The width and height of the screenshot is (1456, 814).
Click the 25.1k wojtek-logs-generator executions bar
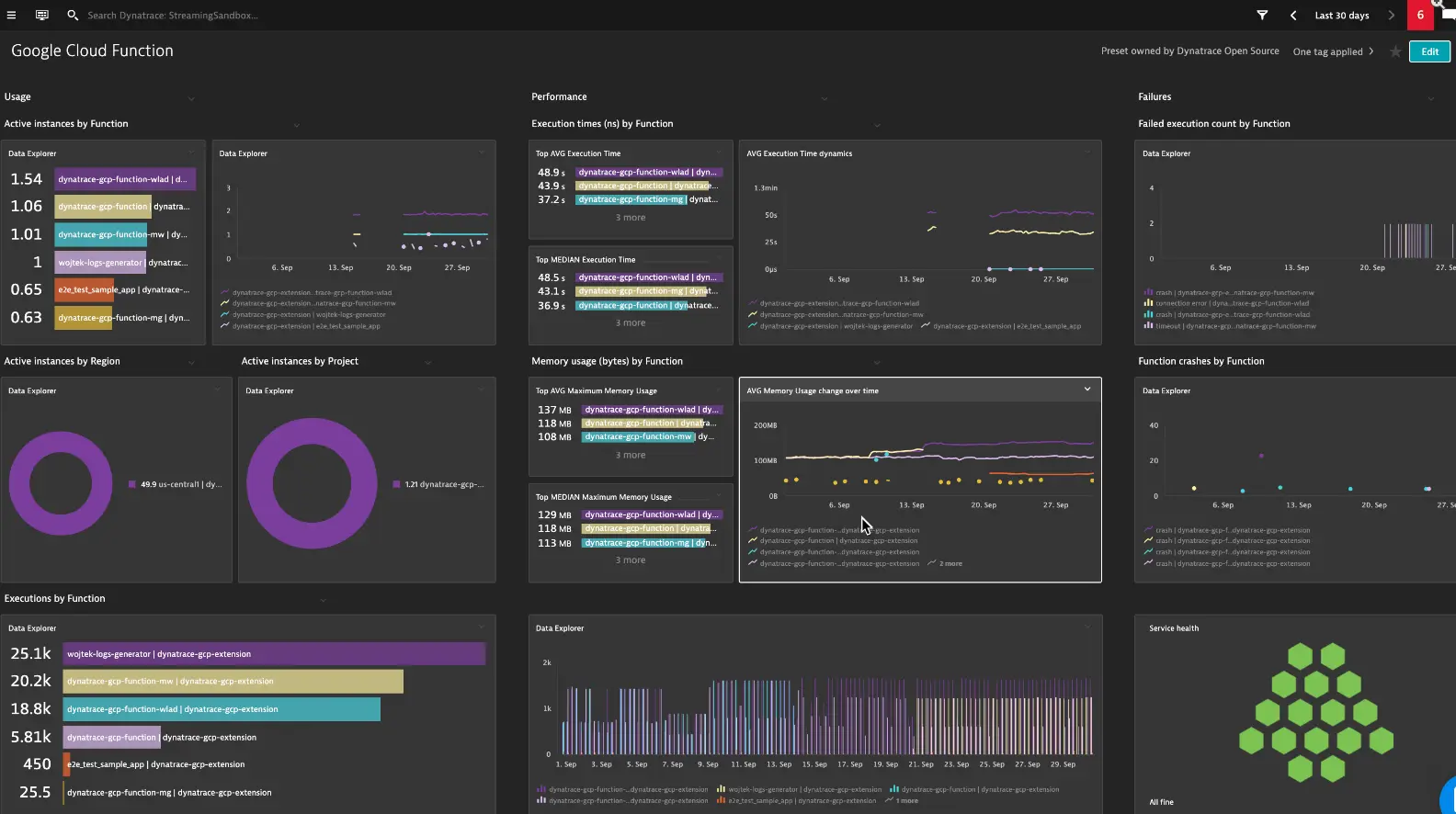(x=274, y=654)
